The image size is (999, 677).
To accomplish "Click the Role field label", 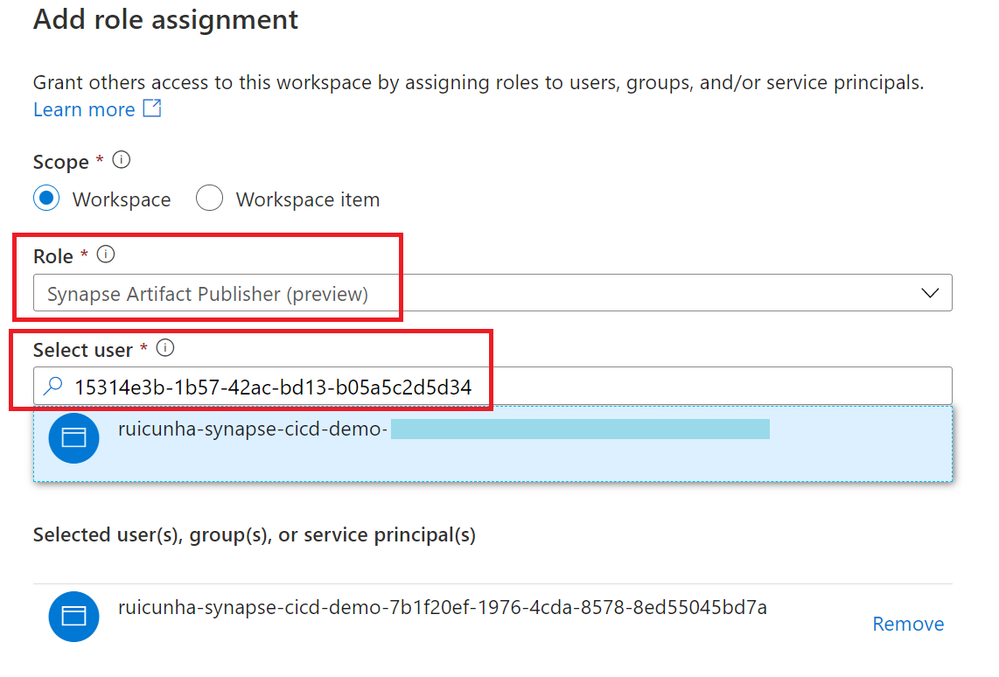I will [53, 256].
